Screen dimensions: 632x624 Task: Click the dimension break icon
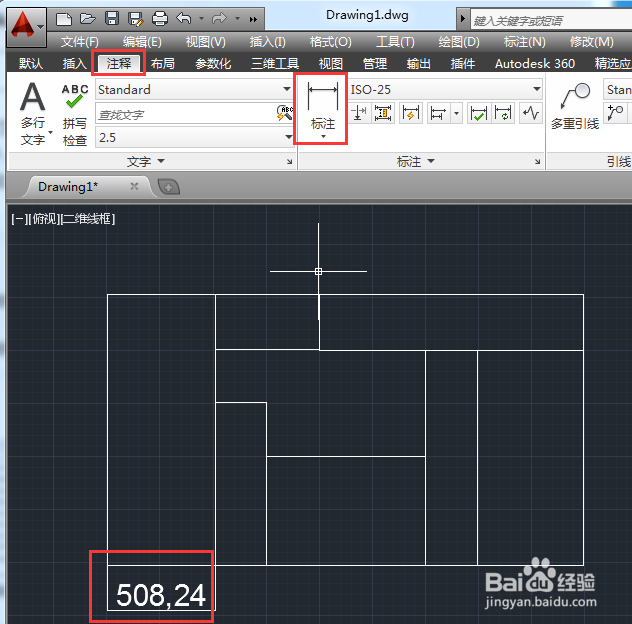359,113
